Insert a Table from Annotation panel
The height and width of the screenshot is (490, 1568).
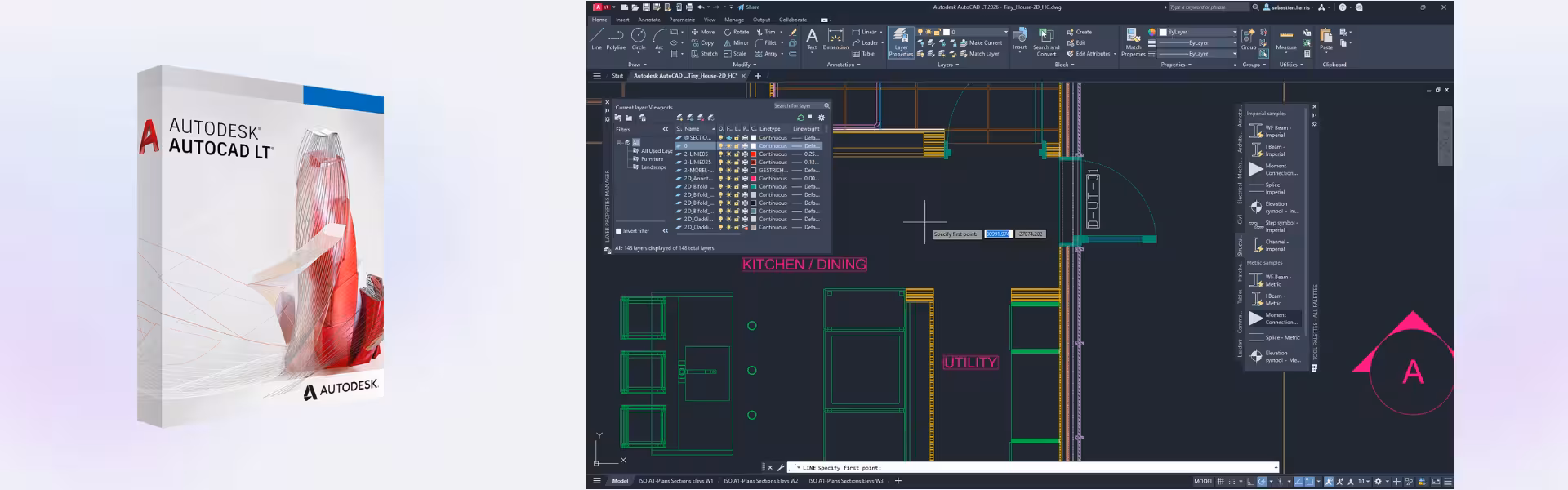[x=863, y=54]
